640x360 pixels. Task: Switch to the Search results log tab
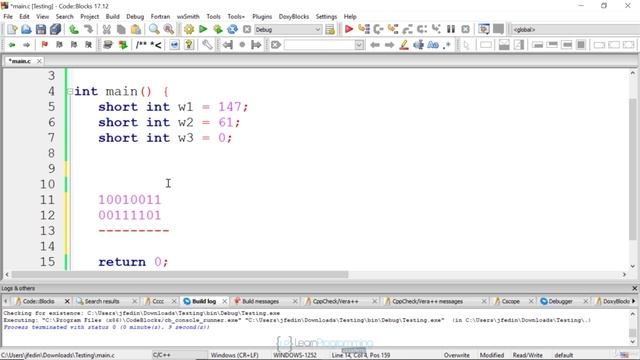[x=102, y=301]
